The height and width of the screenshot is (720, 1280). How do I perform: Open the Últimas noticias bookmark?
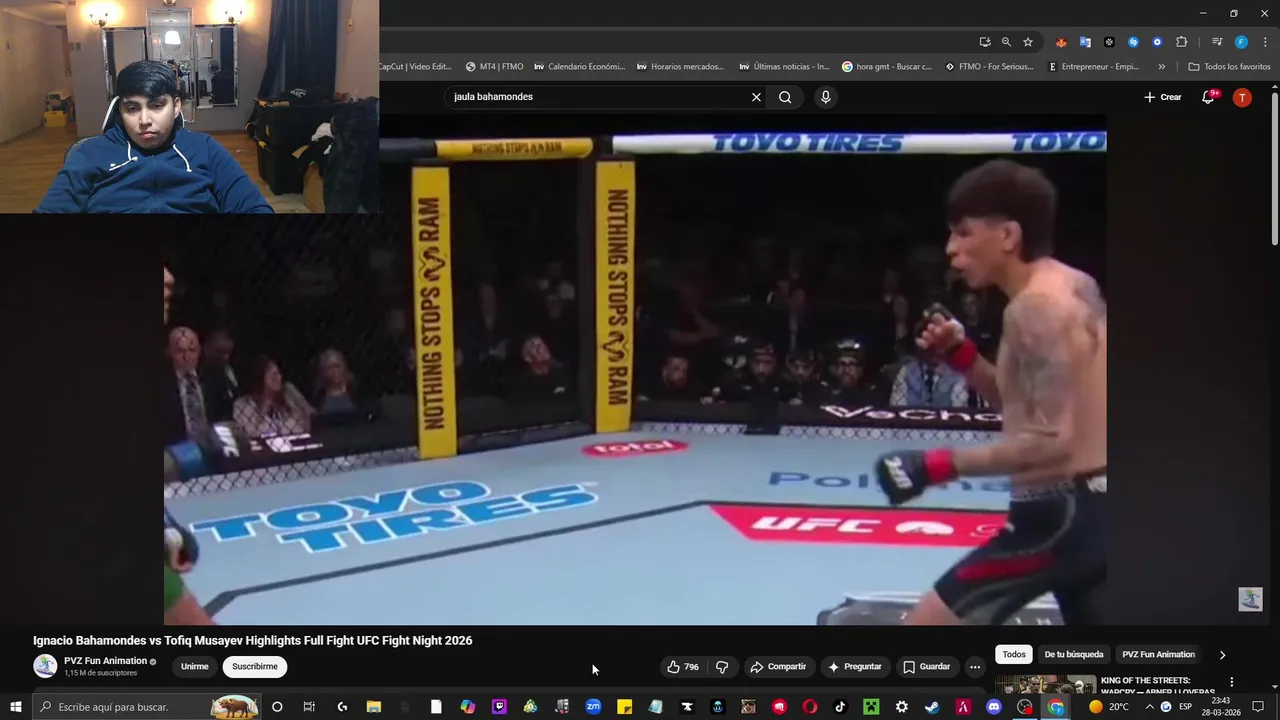pos(784,67)
